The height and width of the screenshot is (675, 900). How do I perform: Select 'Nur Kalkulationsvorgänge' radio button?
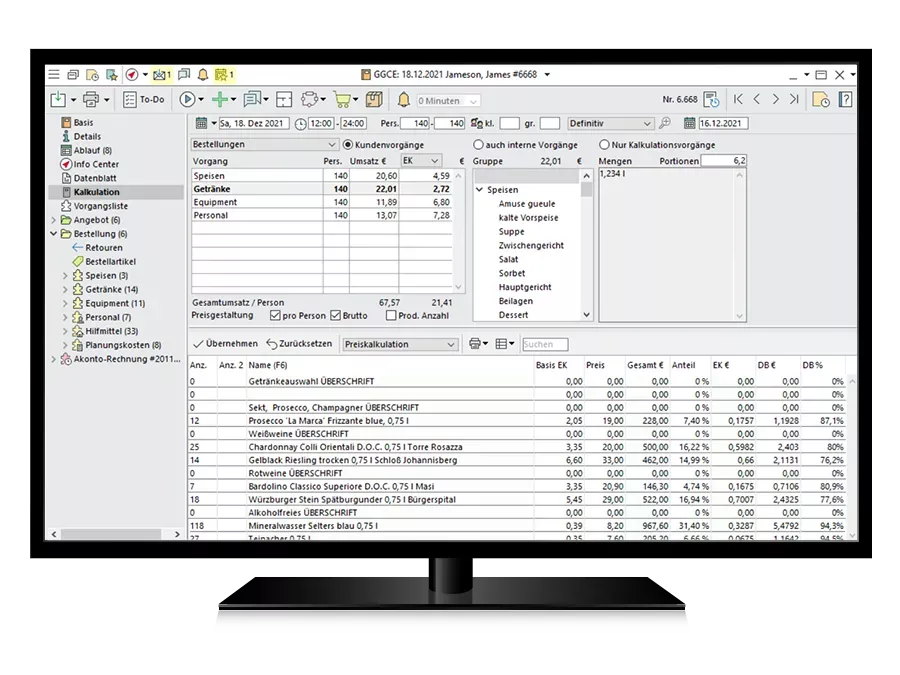[x=604, y=145]
